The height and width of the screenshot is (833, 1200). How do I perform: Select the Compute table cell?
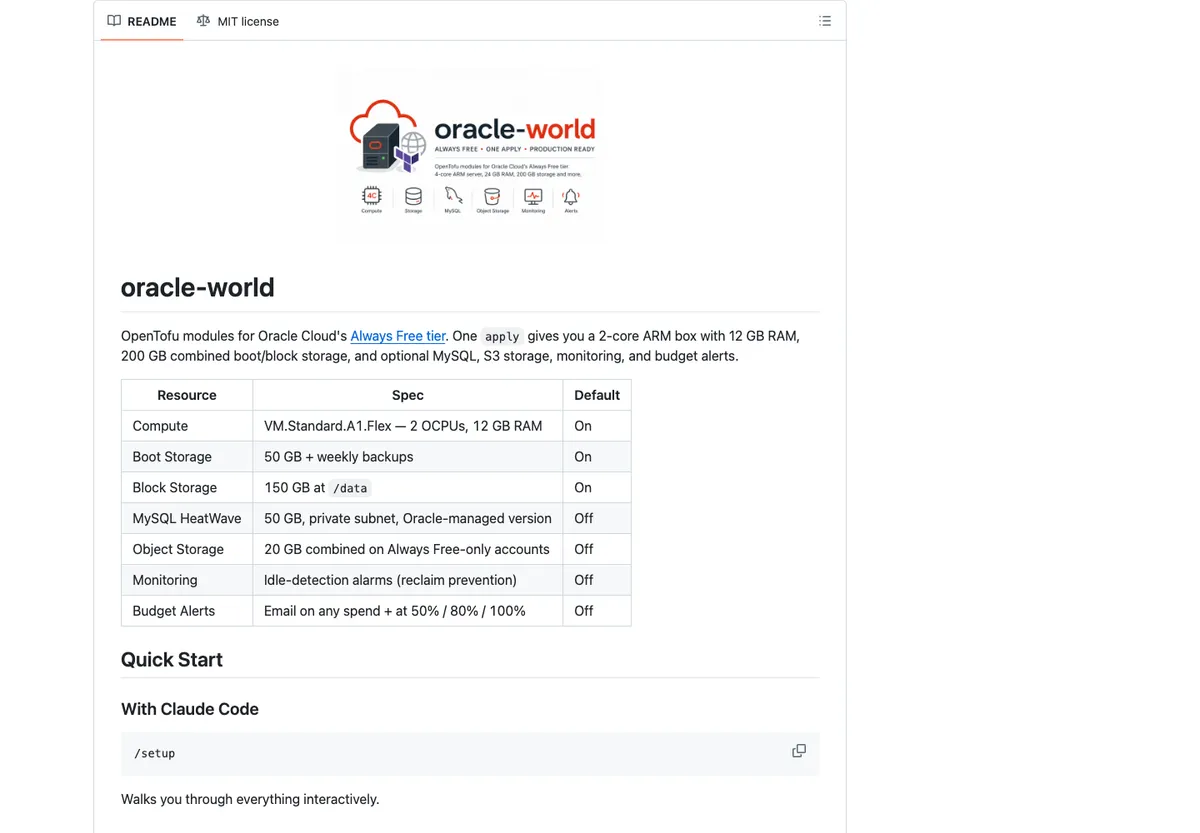coord(187,426)
